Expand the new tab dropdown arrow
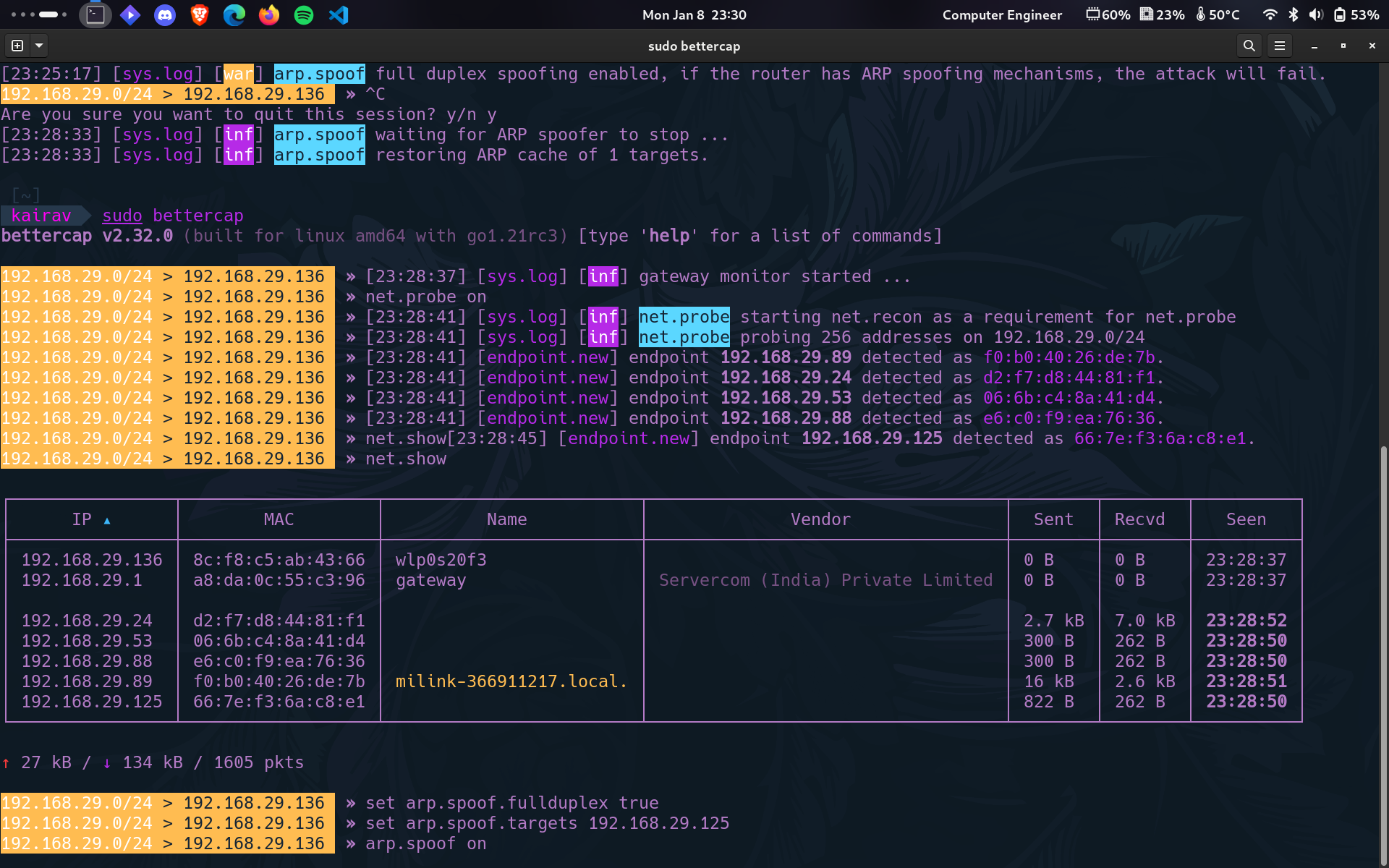Screen dimensions: 1389x868 point(39,46)
